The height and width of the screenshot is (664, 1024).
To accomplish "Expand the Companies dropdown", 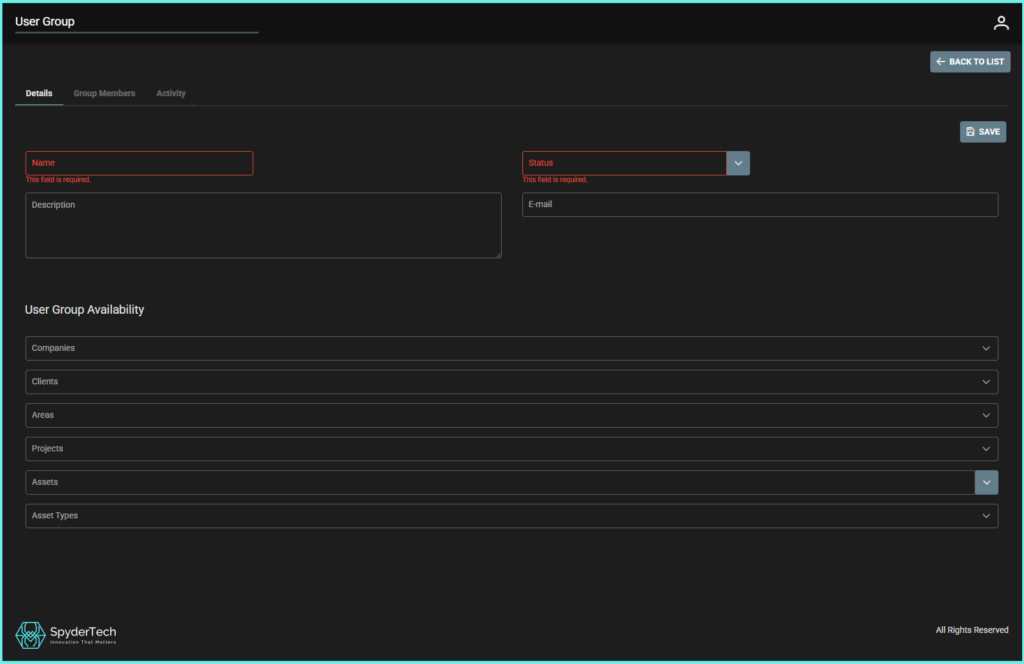I will 511,348.
